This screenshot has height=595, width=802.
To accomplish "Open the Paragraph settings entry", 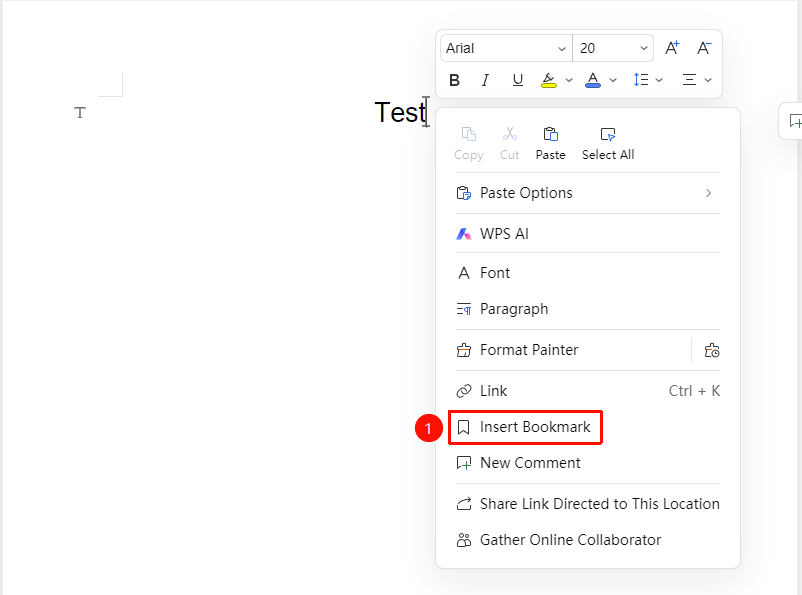I will tap(588, 309).
